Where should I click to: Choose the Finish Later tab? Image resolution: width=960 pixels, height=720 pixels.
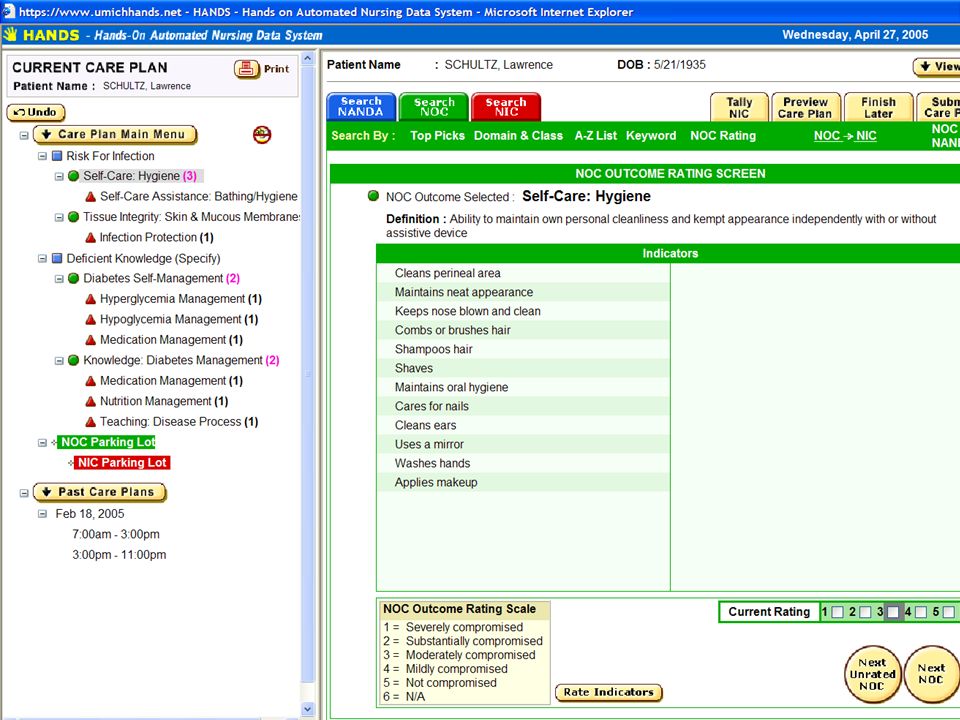coord(879,107)
